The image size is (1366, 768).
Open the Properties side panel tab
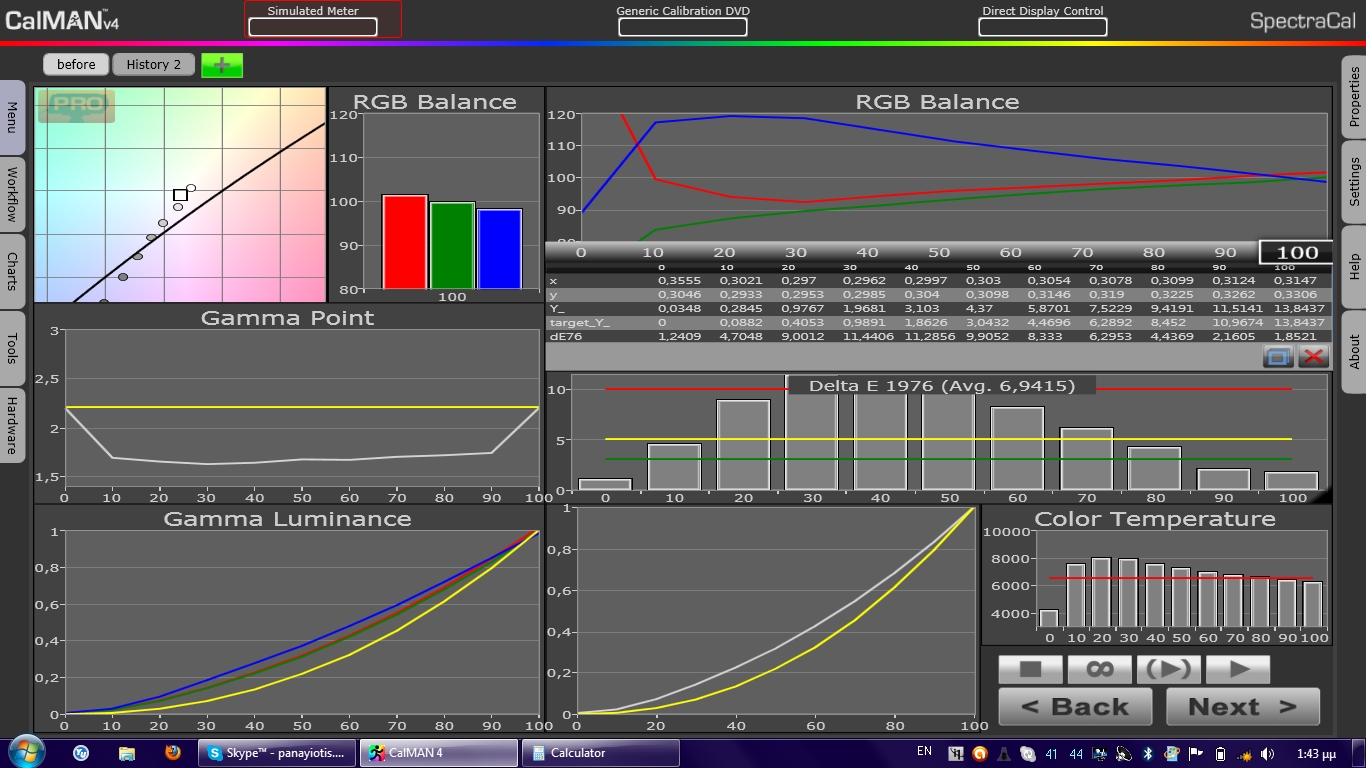(1354, 97)
